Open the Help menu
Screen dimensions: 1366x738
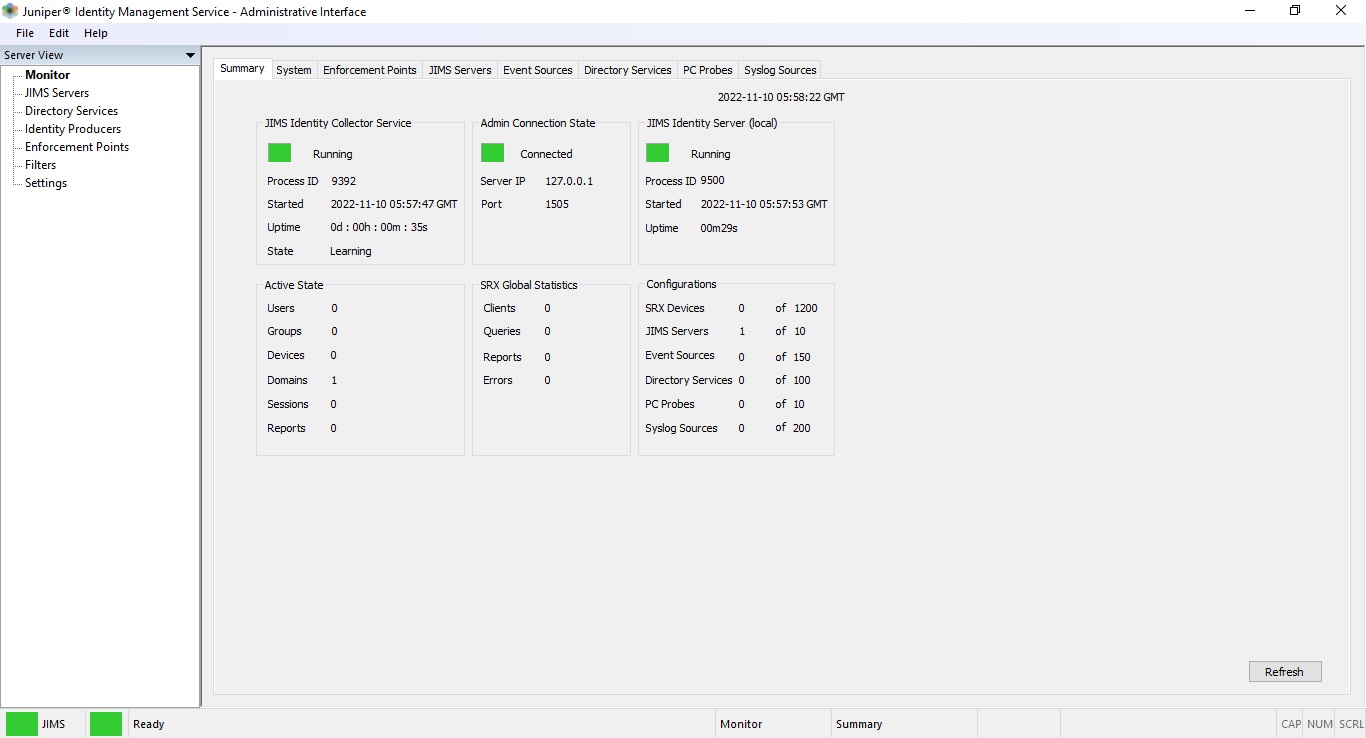tap(96, 33)
